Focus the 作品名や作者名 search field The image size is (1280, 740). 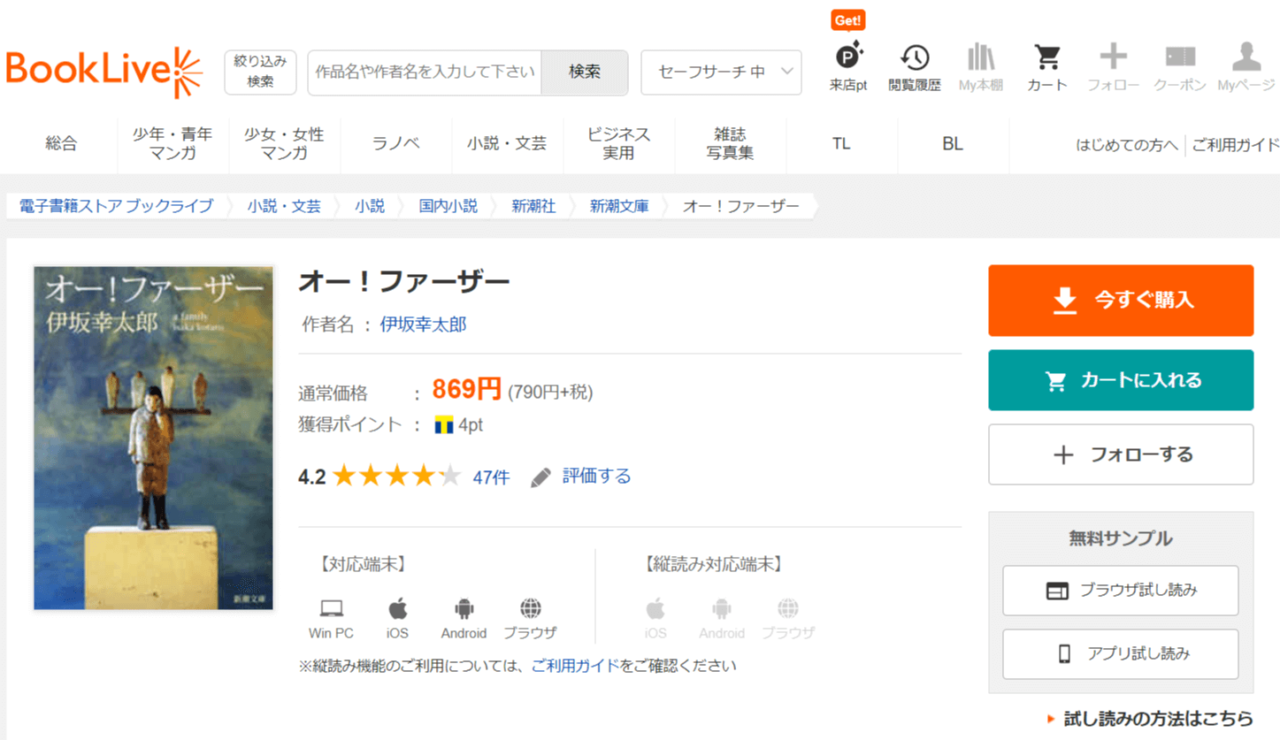coord(425,72)
